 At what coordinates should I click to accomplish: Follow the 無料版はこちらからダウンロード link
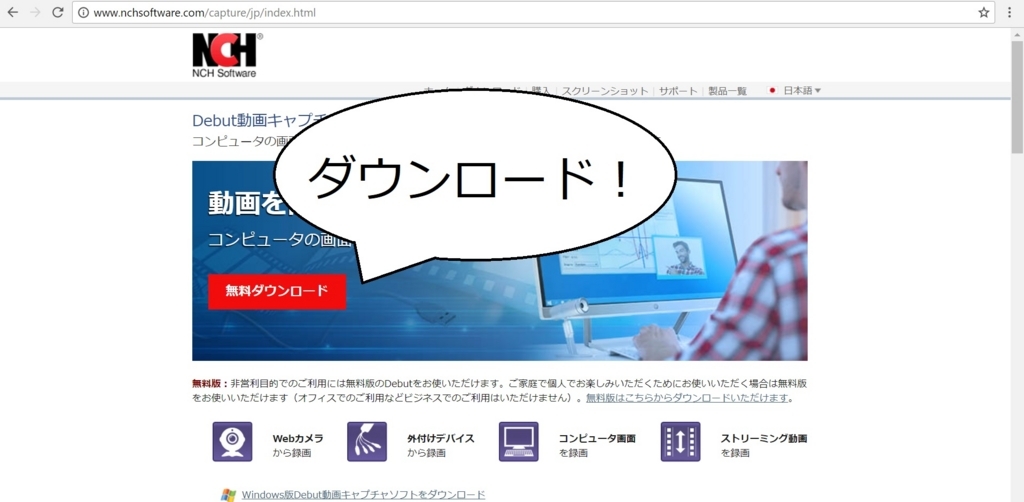[687, 398]
